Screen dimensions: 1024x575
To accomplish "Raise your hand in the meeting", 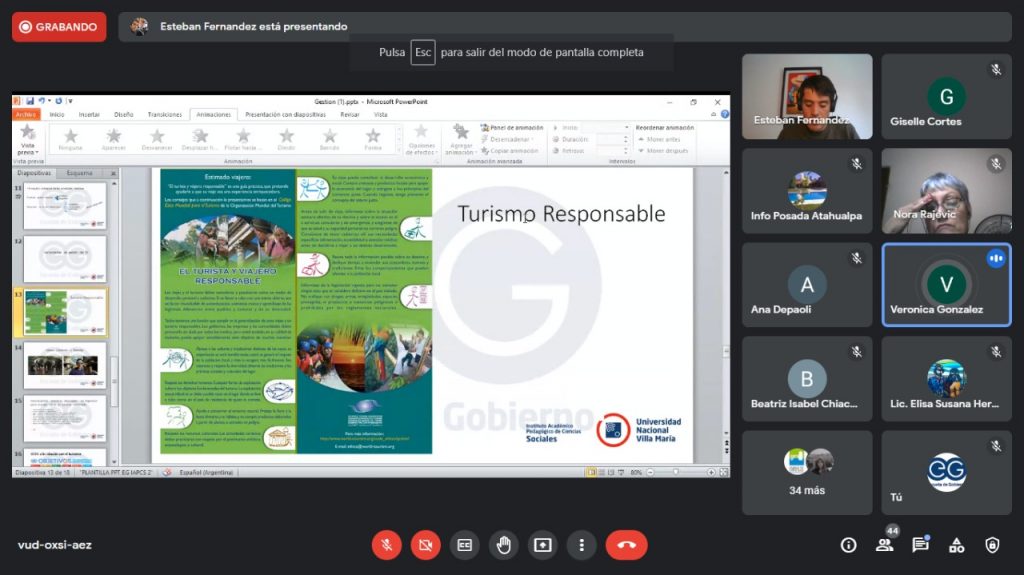I will [504, 545].
